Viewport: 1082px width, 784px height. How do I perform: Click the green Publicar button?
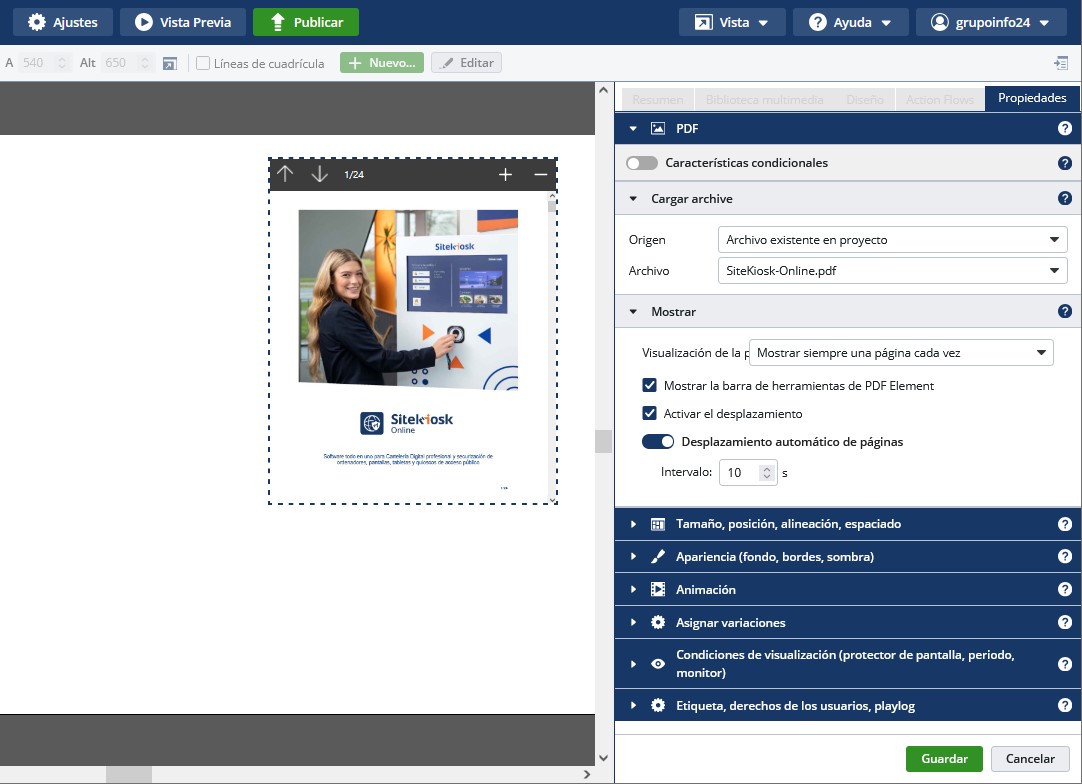305,22
